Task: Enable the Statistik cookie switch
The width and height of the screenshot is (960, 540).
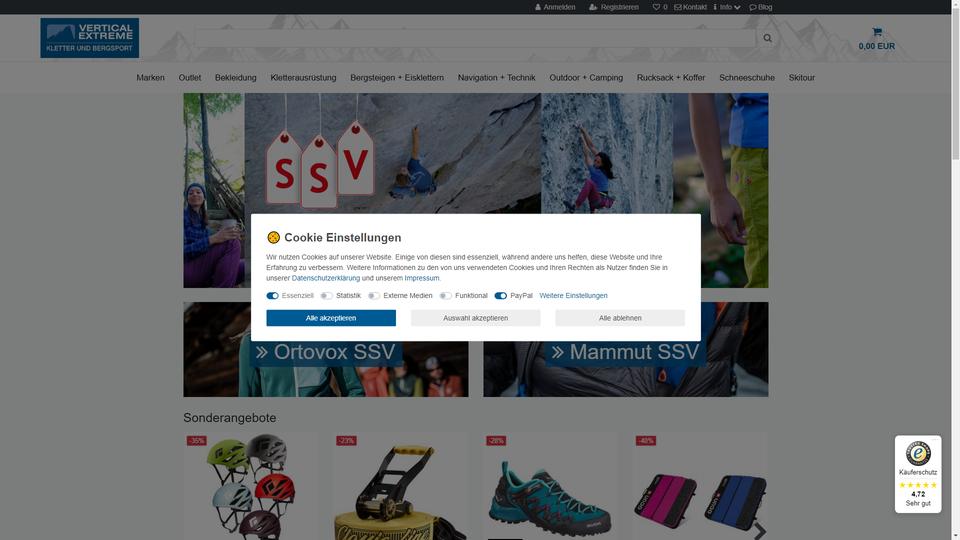Action: pos(326,296)
